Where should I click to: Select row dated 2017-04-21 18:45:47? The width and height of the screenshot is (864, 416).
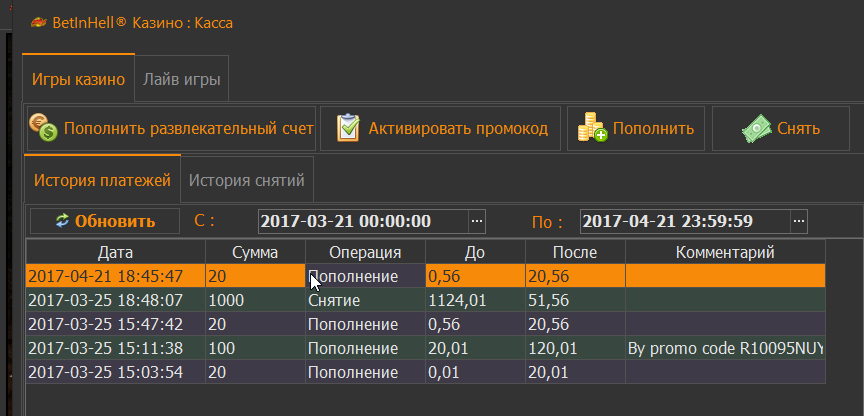pyautogui.click(x=425, y=275)
